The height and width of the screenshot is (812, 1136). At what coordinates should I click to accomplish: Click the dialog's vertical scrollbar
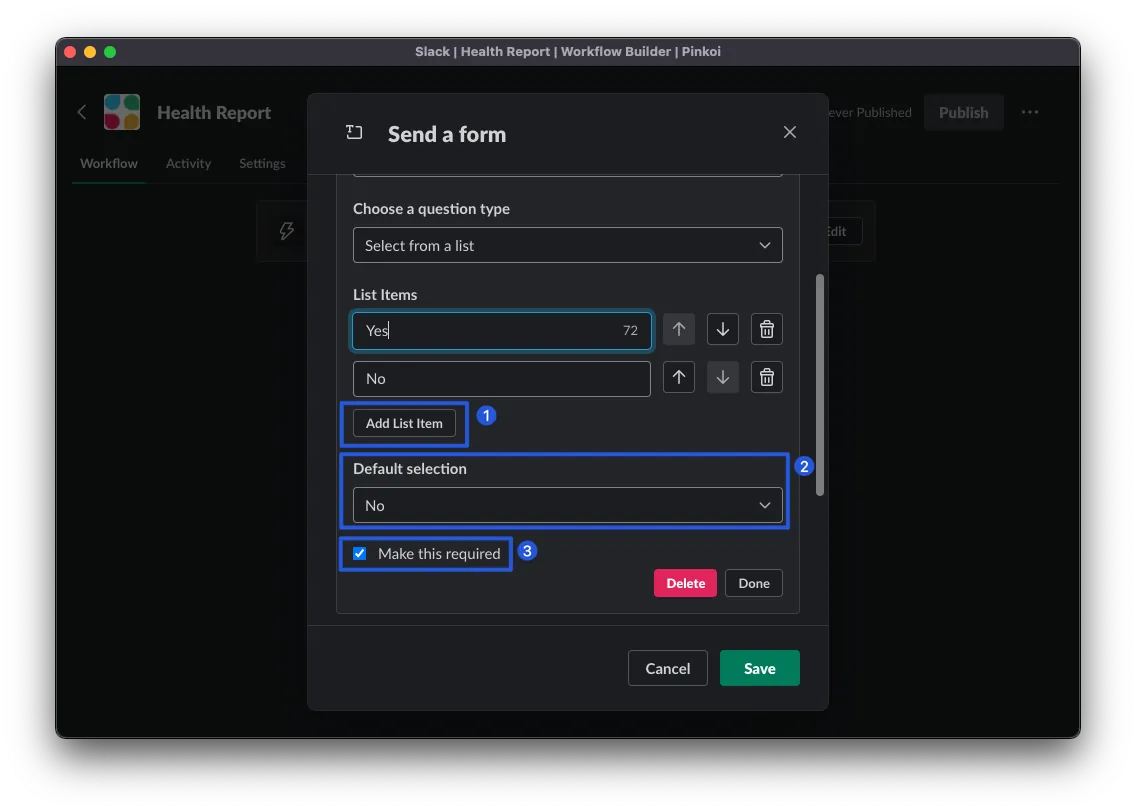pos(820,385)
